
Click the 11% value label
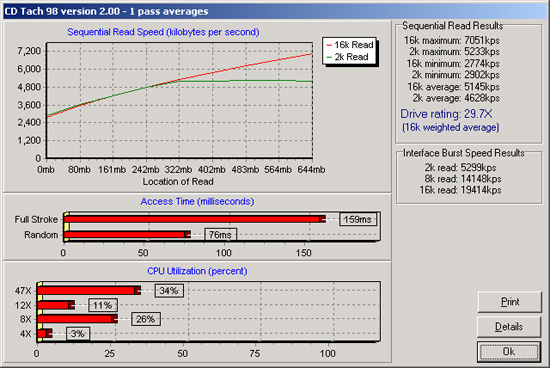pos(102,305)
